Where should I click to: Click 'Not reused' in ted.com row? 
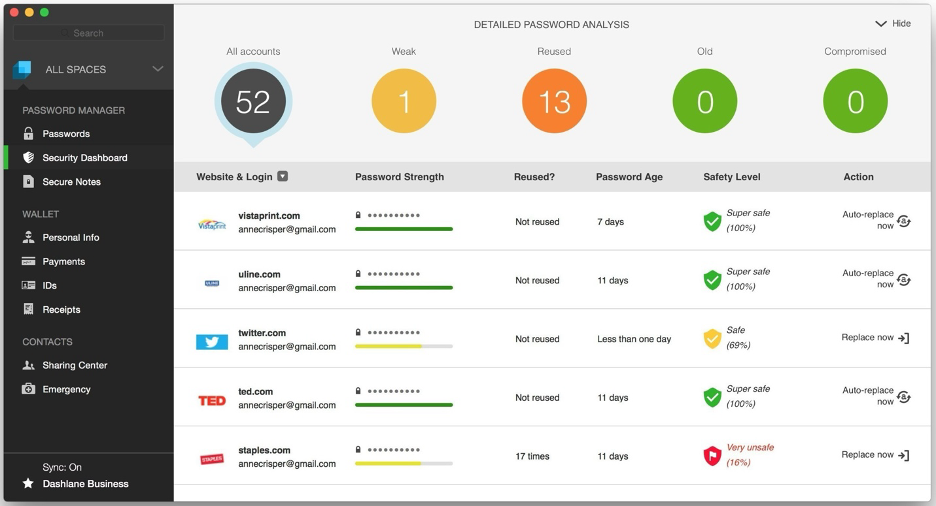tap(537, 397)
